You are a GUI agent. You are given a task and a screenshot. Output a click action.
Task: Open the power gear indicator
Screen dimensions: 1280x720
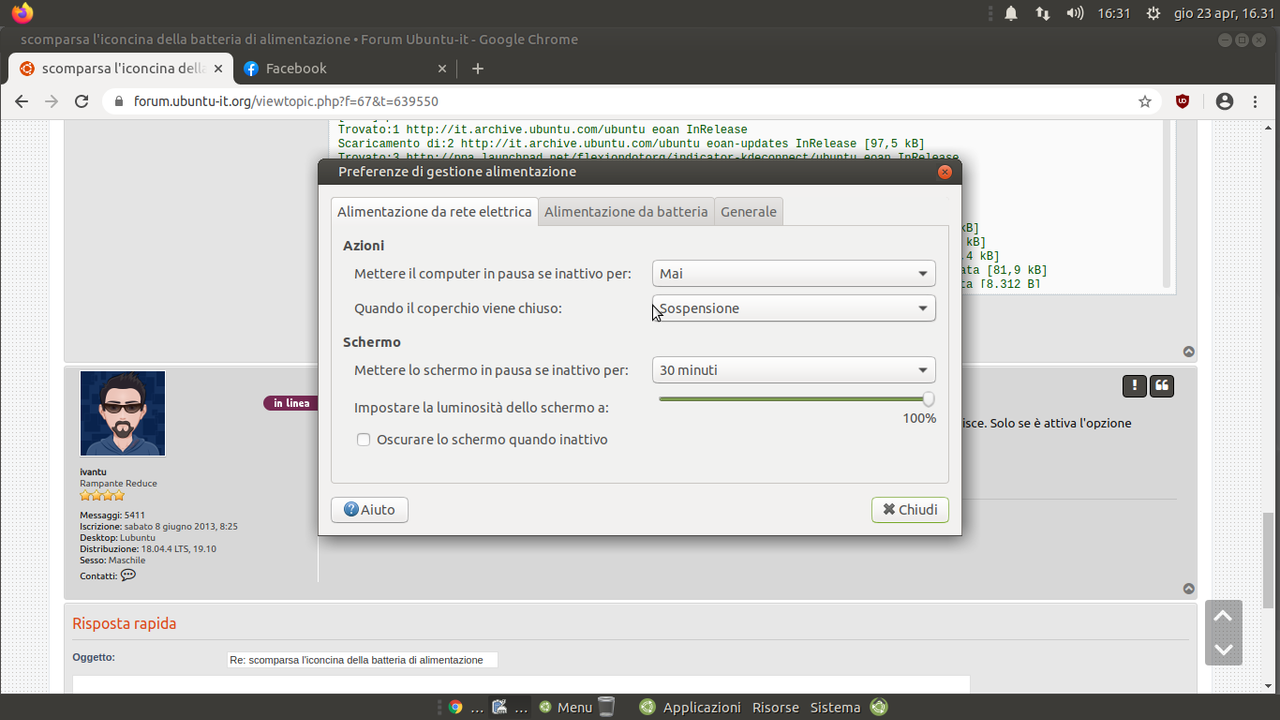(1153, 13)
